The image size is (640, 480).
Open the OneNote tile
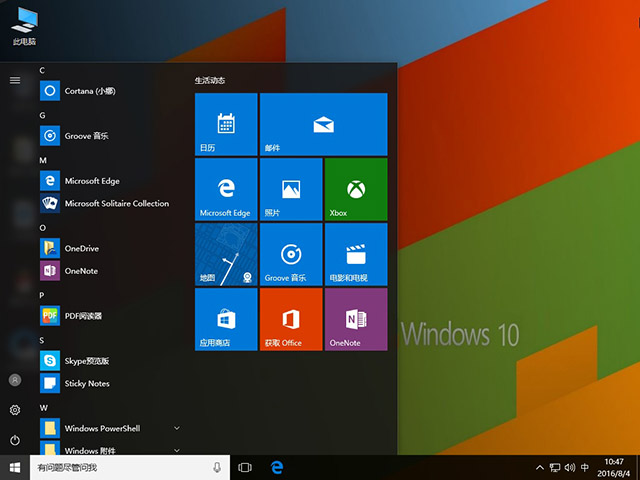(x=355, y=319)
